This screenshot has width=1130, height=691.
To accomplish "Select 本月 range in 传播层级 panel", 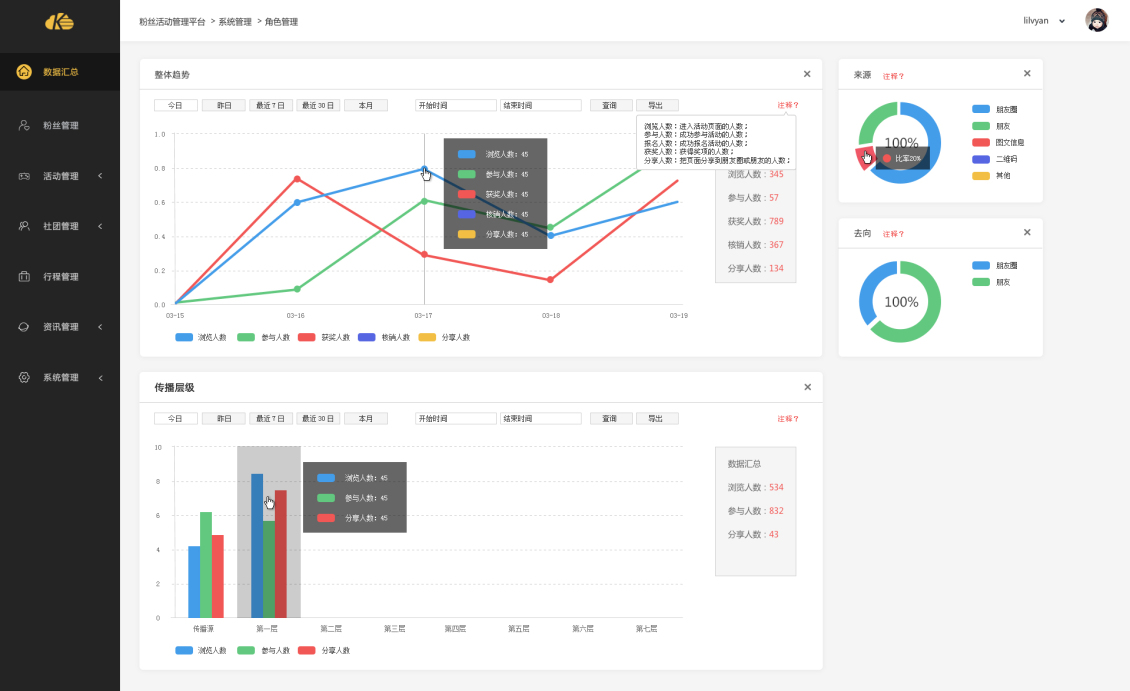I will click(366, 419).
